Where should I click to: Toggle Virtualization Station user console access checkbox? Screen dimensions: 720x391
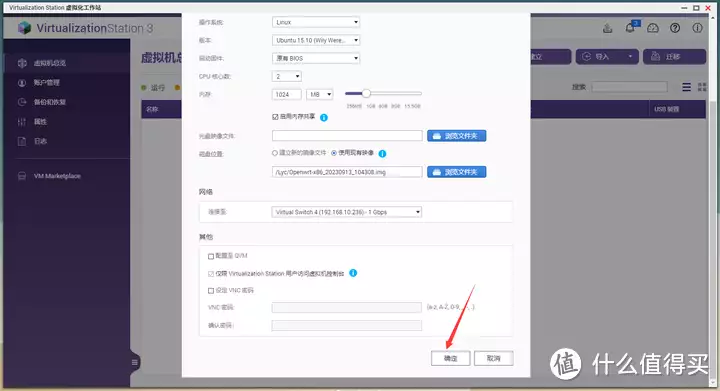tap(211, 274)
